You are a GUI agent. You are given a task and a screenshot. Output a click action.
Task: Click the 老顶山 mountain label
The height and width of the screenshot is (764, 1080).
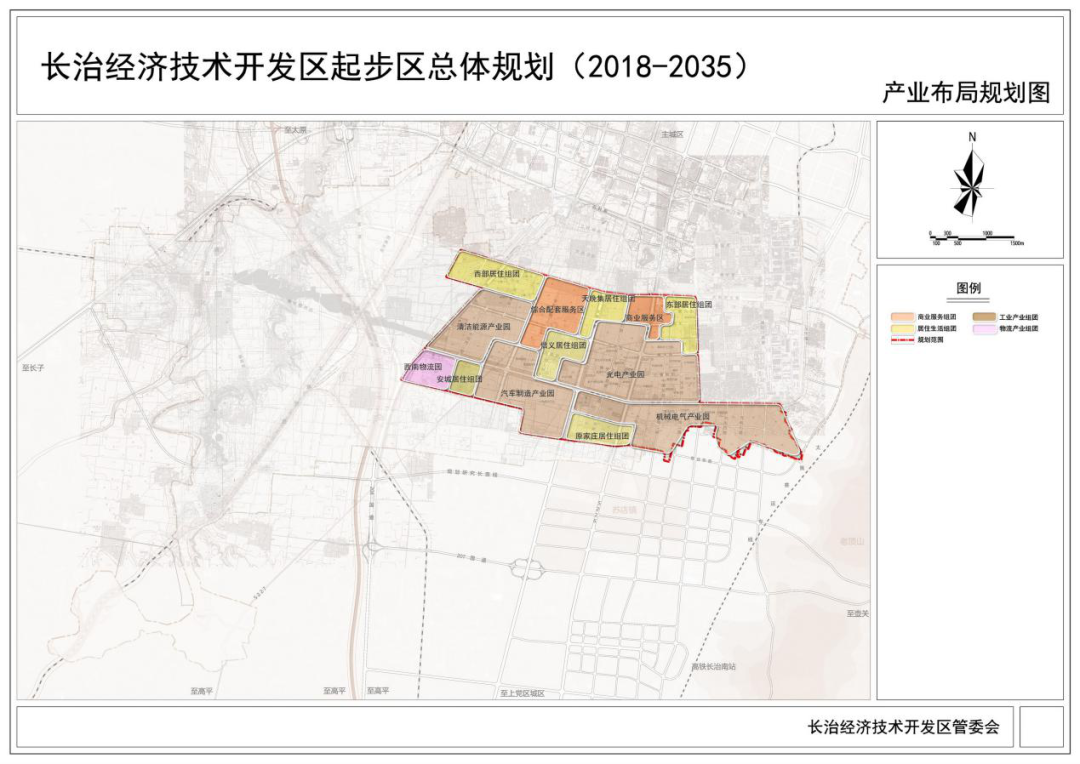852,541
